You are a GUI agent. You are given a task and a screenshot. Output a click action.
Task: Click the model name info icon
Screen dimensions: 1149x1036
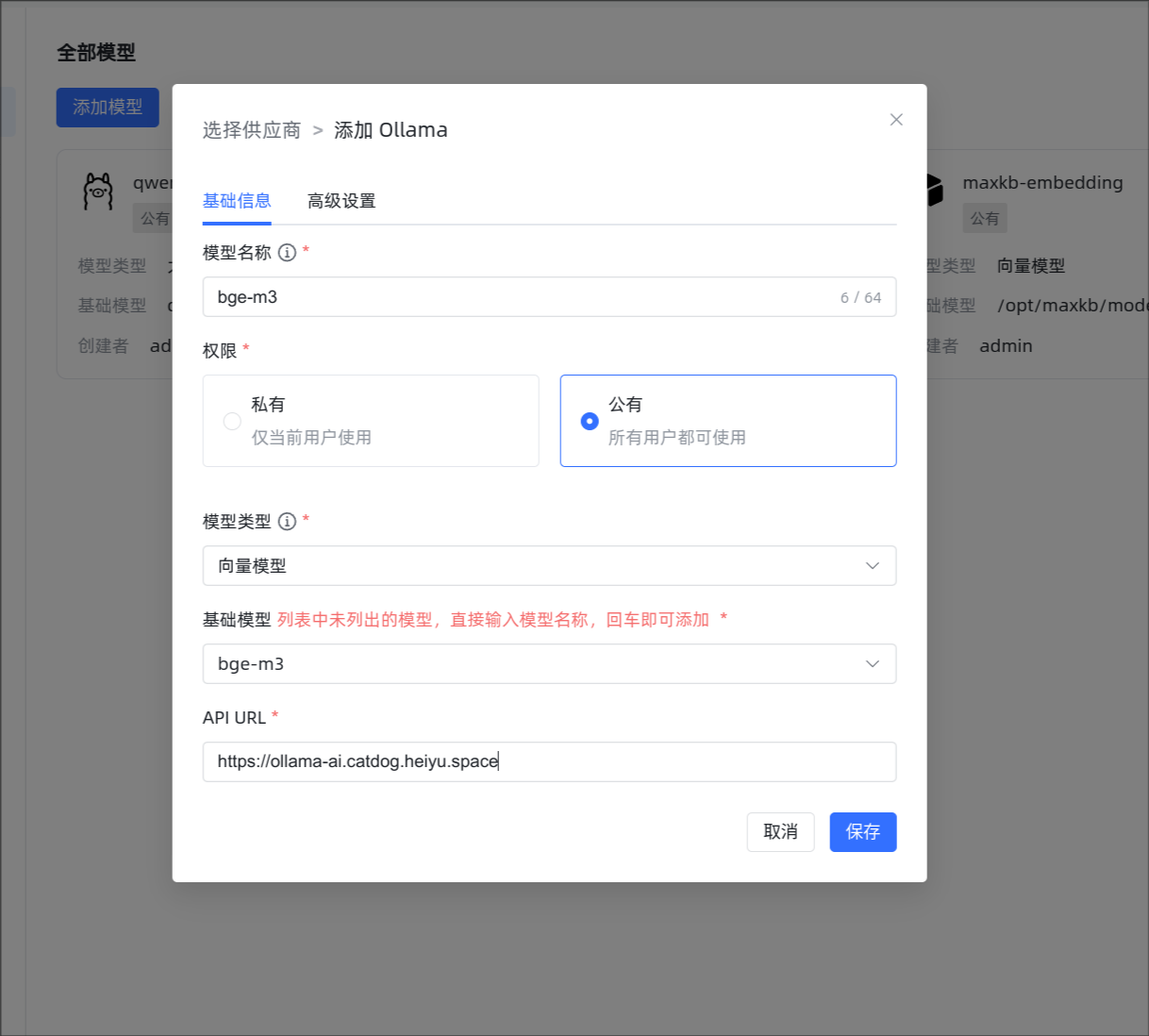click(x=288, y=253)
